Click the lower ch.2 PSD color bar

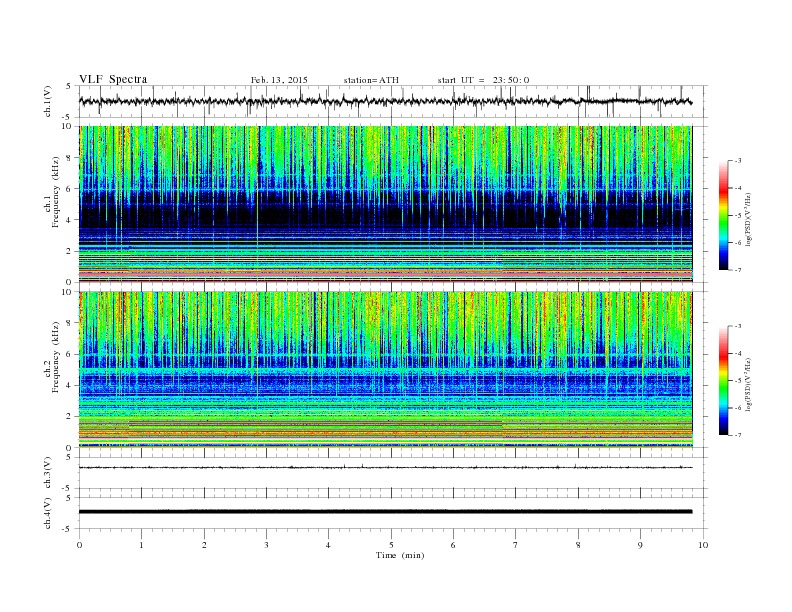tap(724, 380)
